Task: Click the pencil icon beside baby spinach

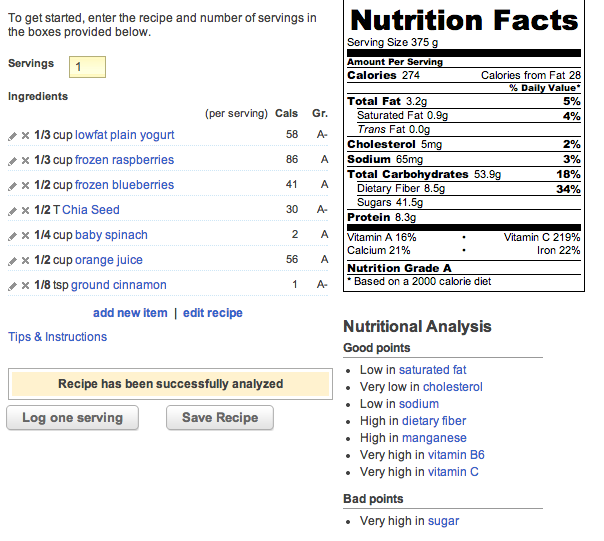Action: (x=13, y=236)
